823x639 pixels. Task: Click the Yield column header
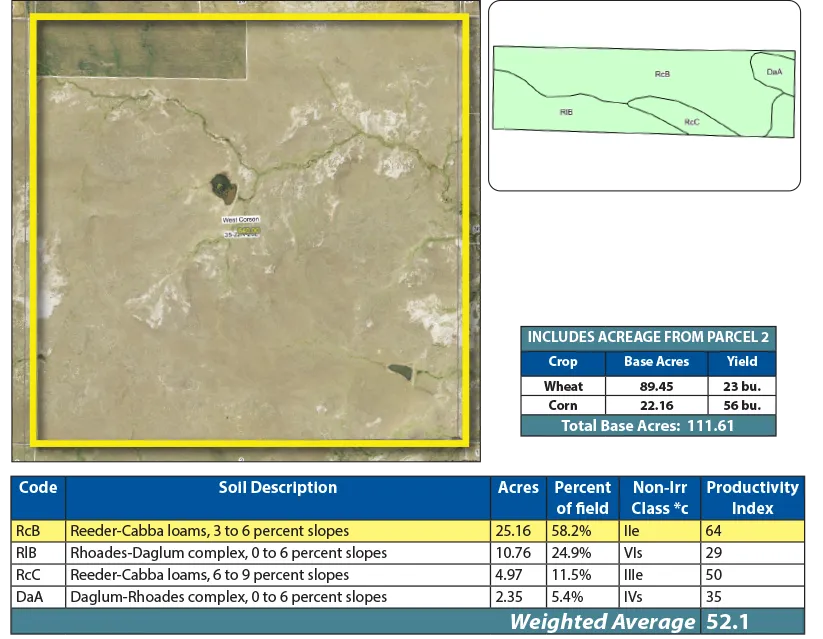click(741, 362)
